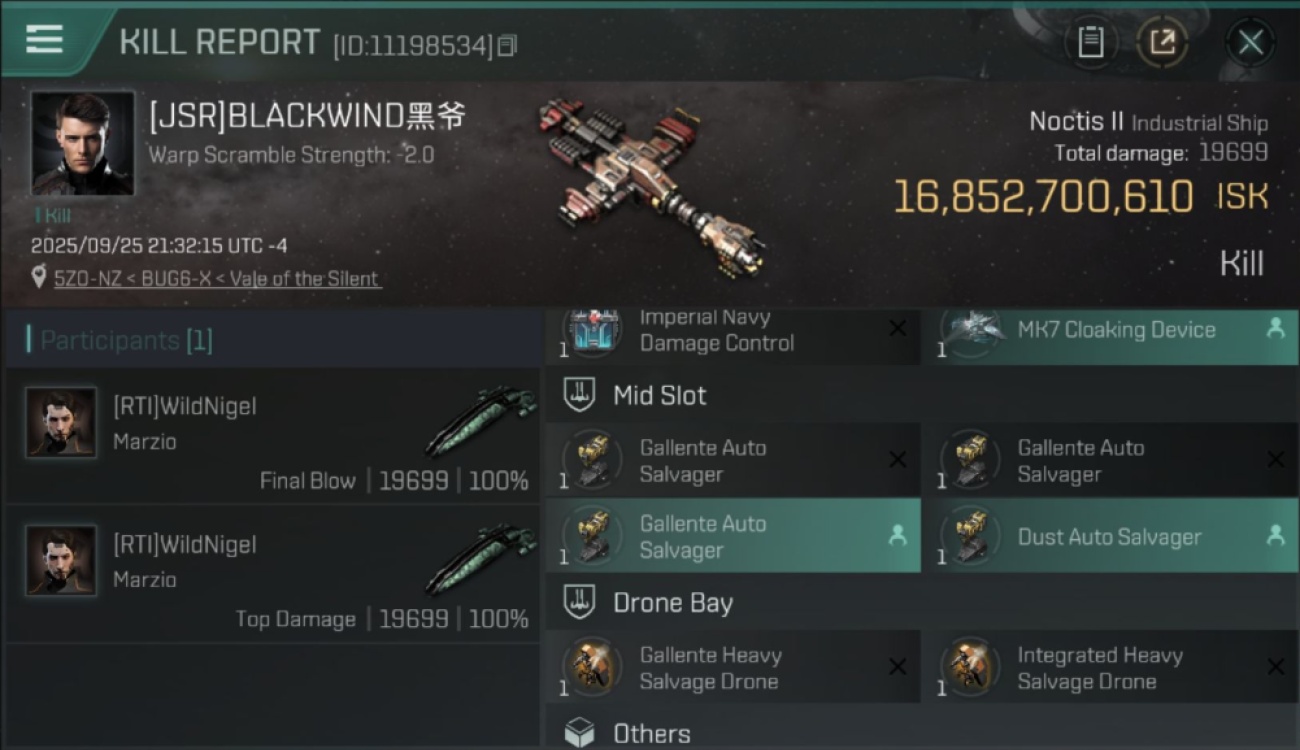The height and width of the screenshot is (750, 1300).
Task: Open the 5Z0-NZ location link
Action: [x=217, y=279]
